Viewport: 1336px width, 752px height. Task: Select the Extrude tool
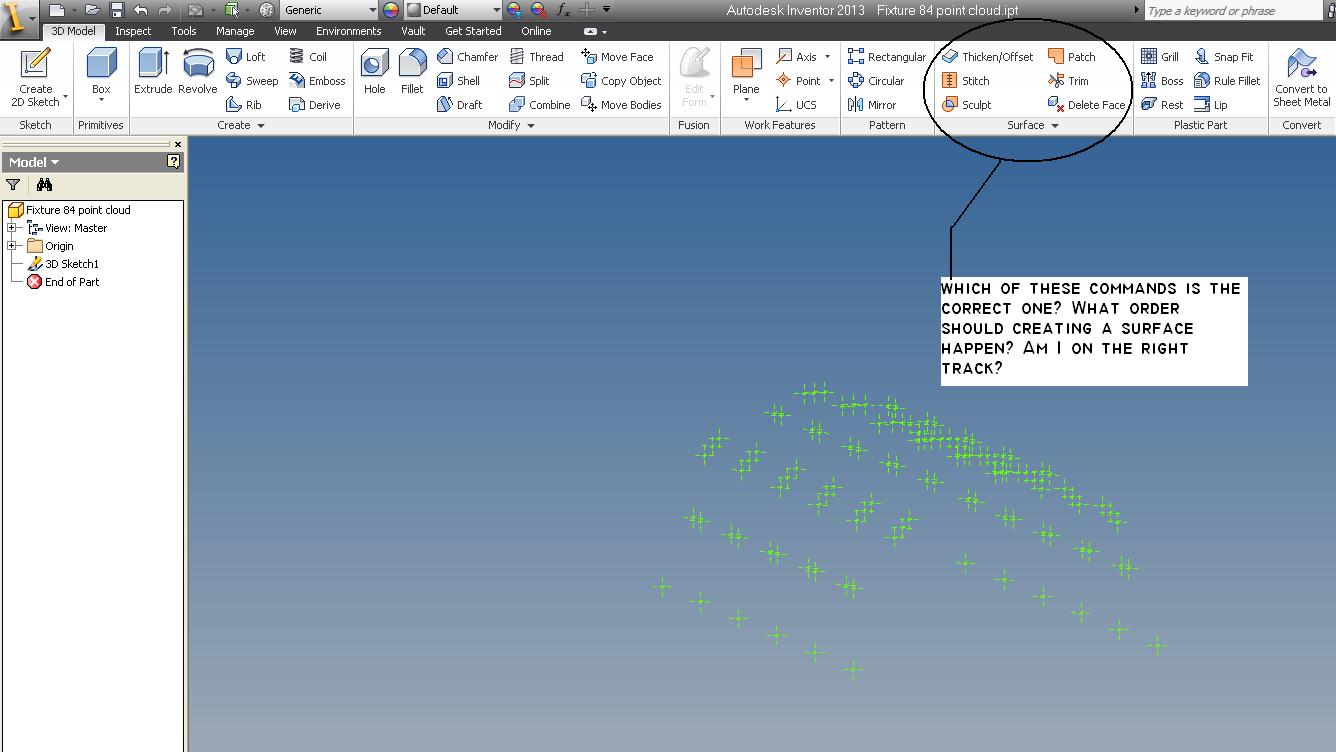point(153,72)
